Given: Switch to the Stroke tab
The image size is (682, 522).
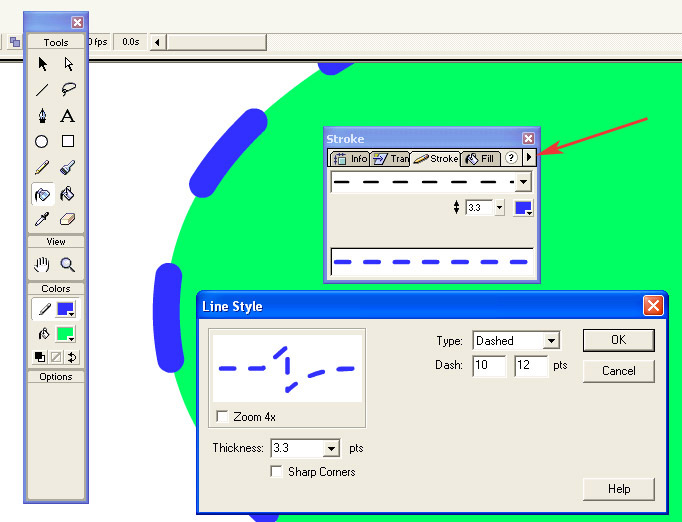Looking at the screenshot, I should tap(436, 159).
